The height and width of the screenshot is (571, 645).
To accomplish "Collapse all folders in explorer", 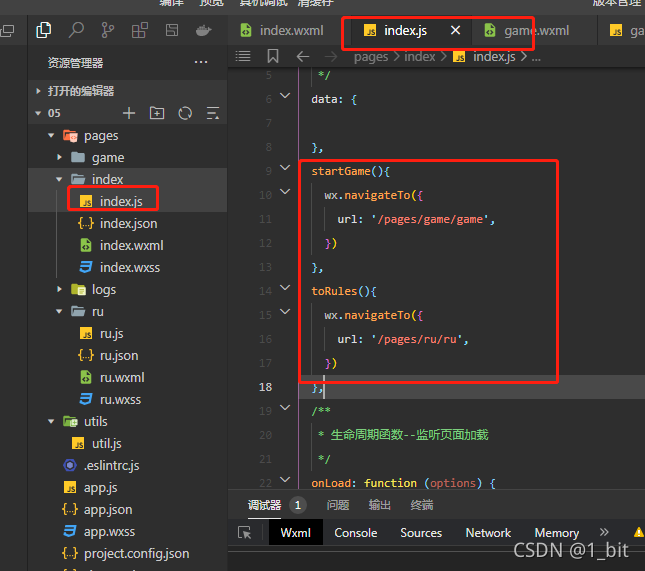I will [213, 113].
